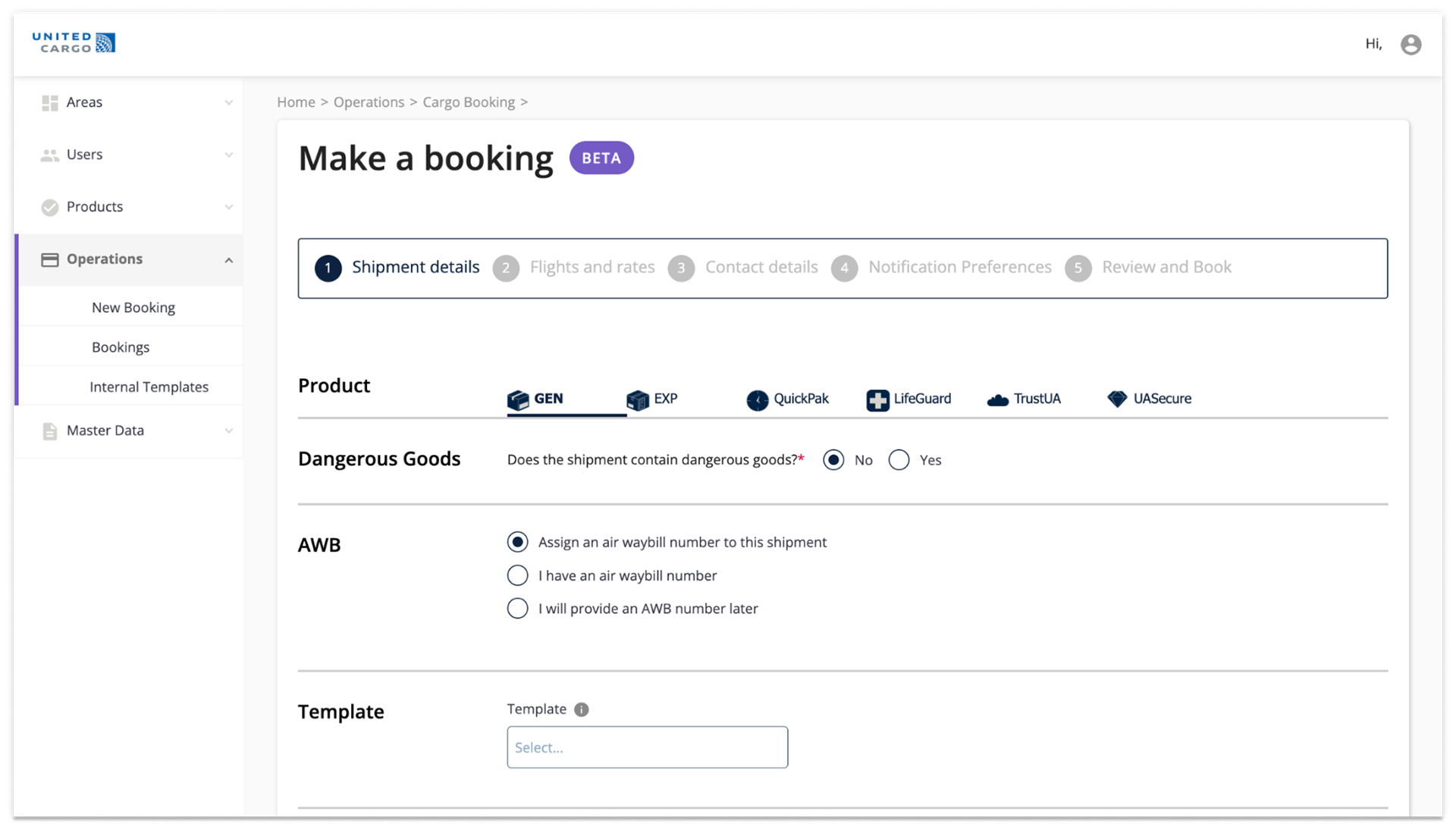The height and width of the screenshot is (830, 1456).
Task: Open the user account avatar icon
Action: coord(1410,45)
